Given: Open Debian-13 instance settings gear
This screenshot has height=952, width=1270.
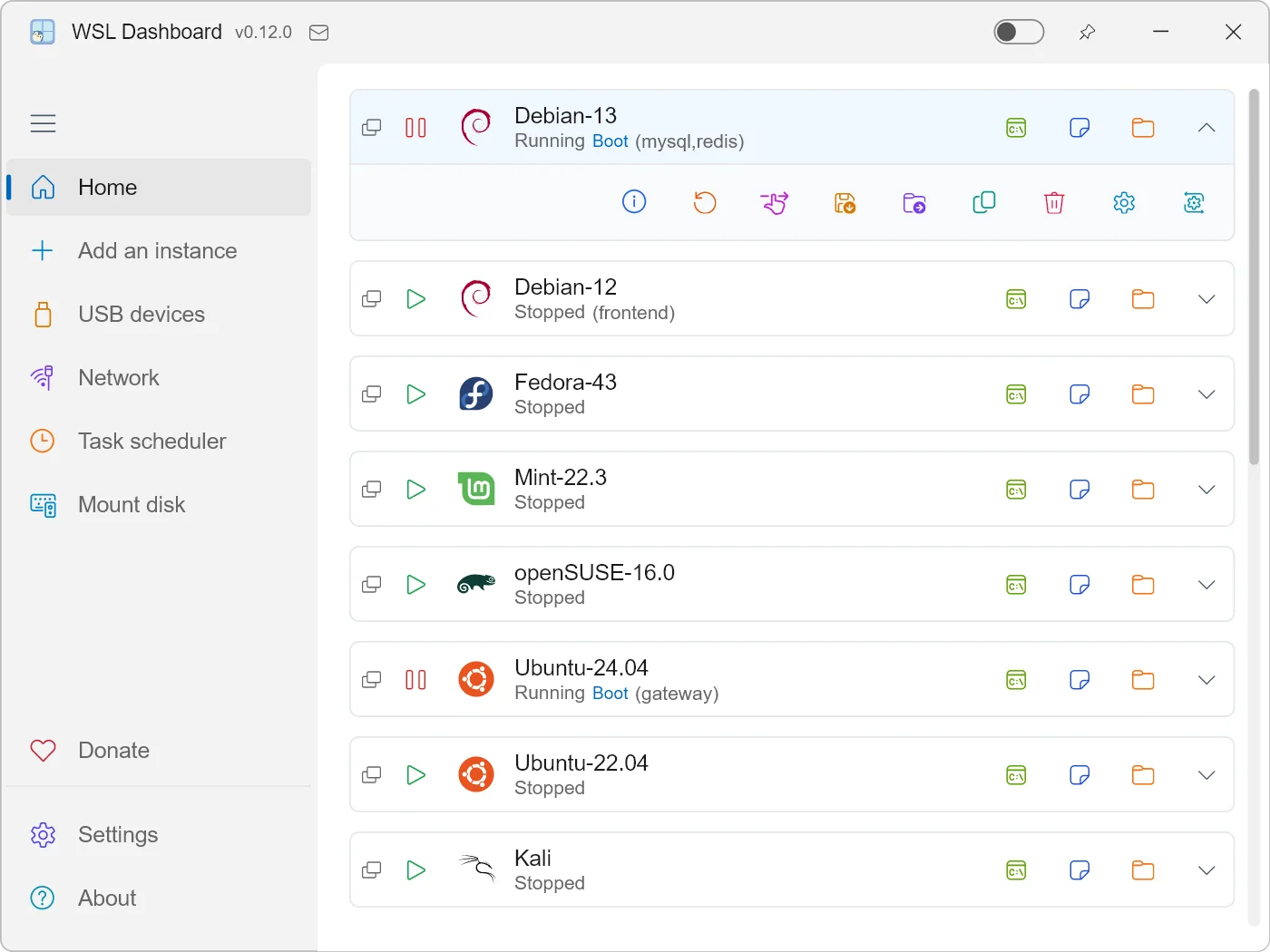Looking at the screenshot, I should (1124, 202).
